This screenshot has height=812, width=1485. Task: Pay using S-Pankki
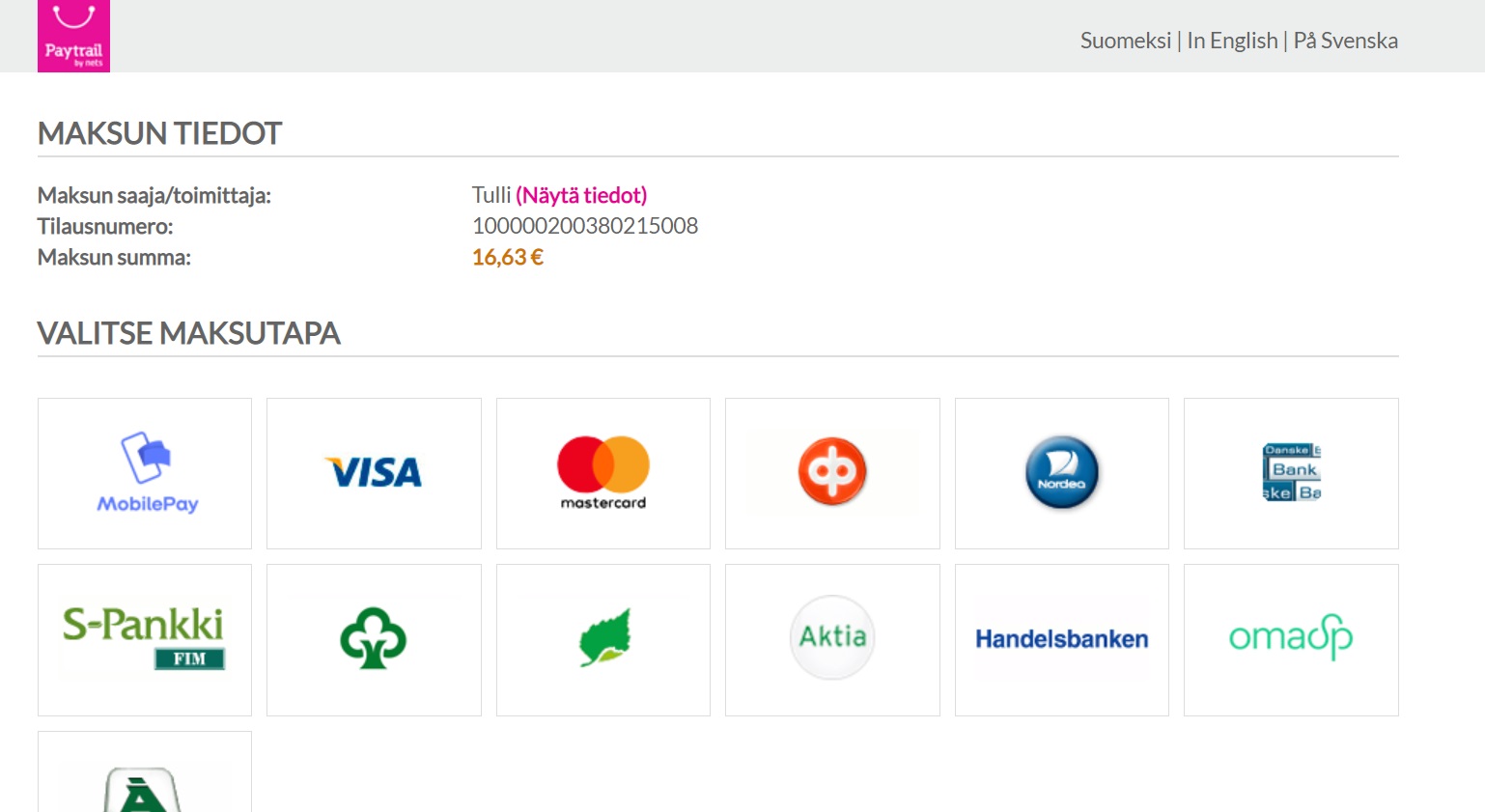(x=145, y=640)
